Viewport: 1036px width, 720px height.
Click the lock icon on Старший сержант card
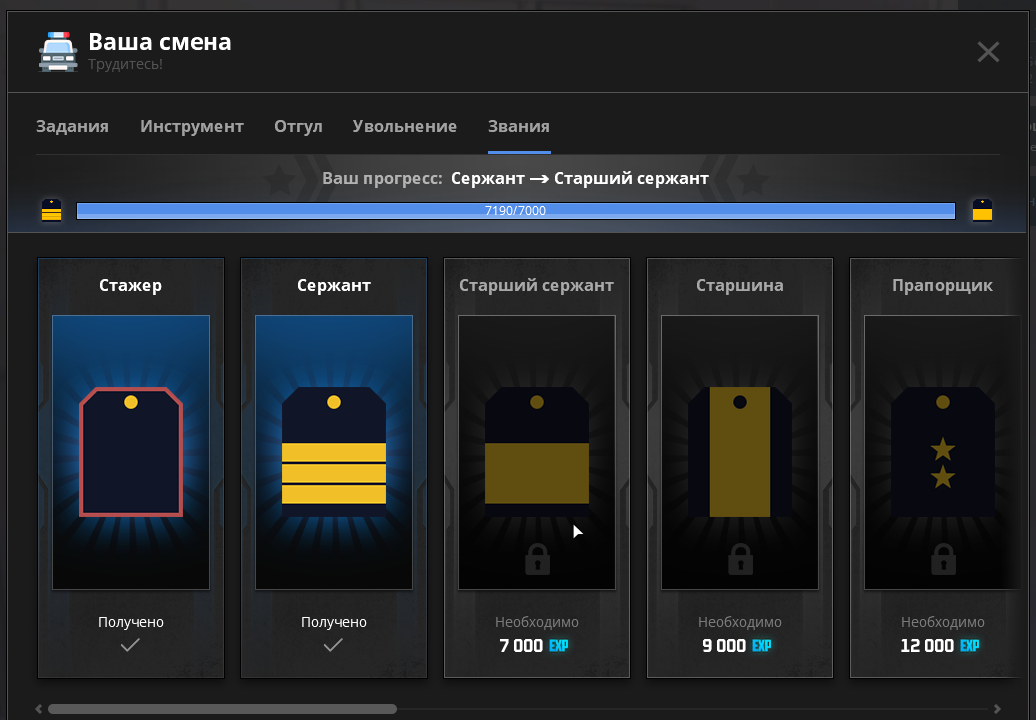[x=537, y=560]
